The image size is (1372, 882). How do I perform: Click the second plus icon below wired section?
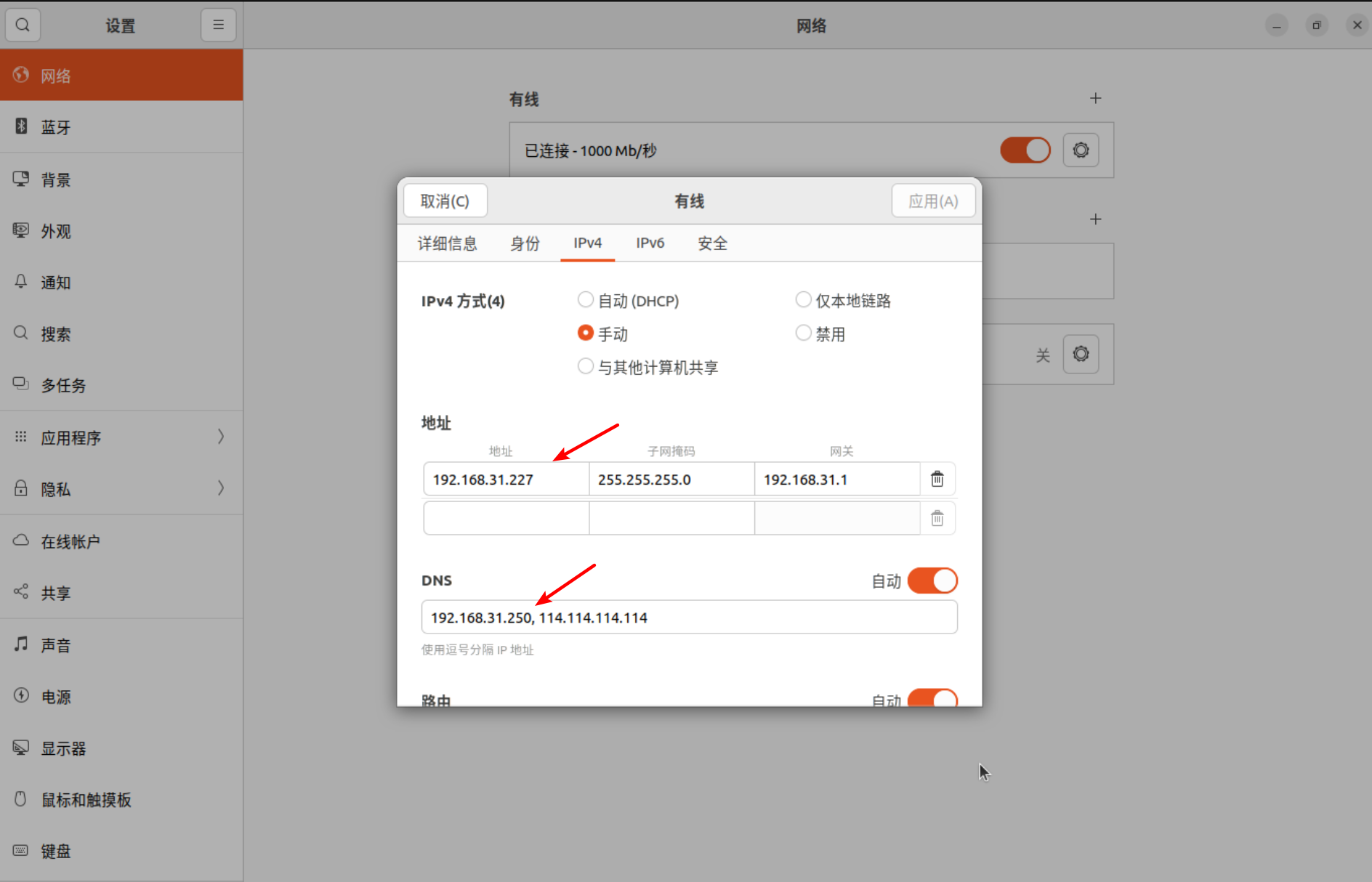(1095, 219)
